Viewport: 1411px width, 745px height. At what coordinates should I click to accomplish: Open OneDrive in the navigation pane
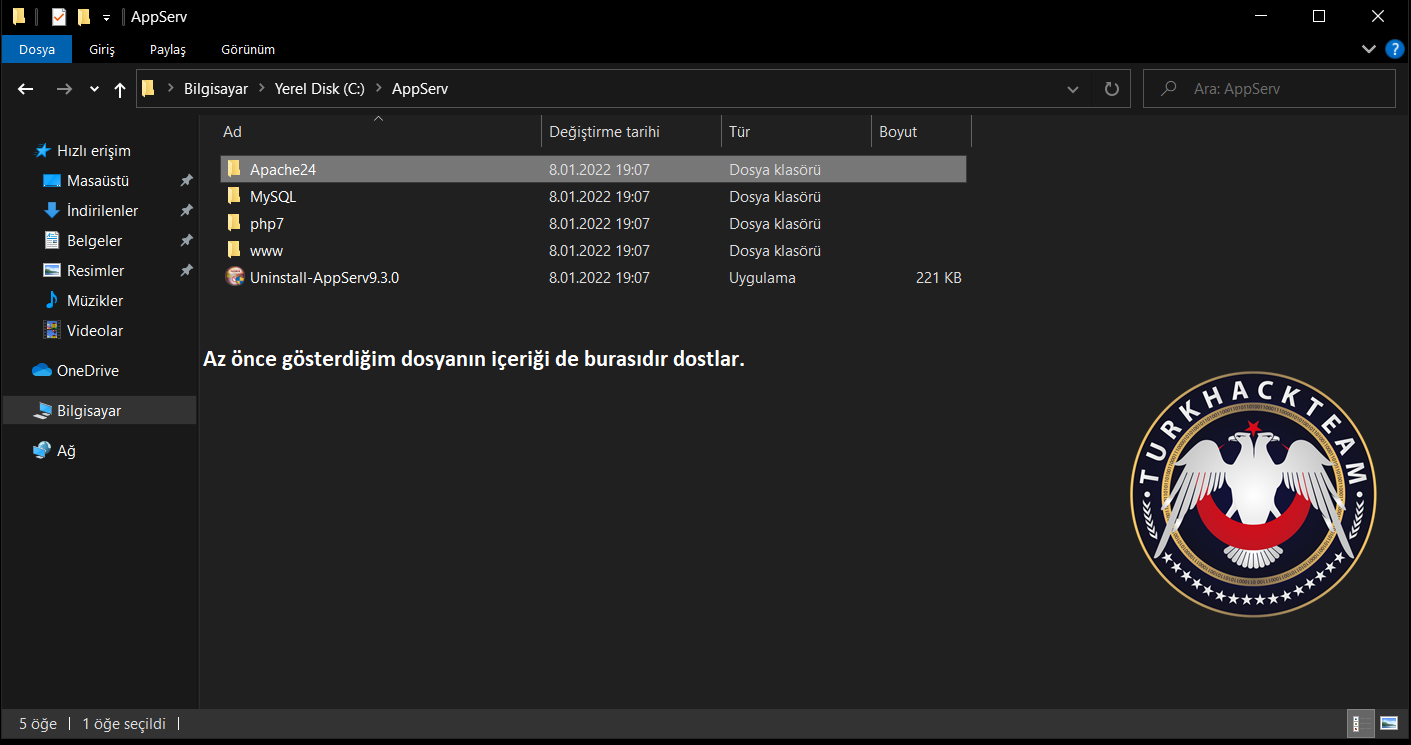point(87,371)
